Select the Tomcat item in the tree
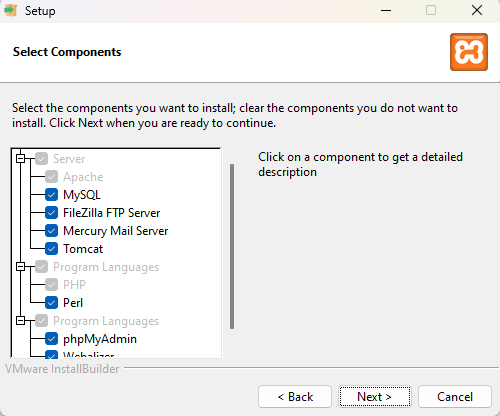 pyautogui.click(x=83, y=249)
